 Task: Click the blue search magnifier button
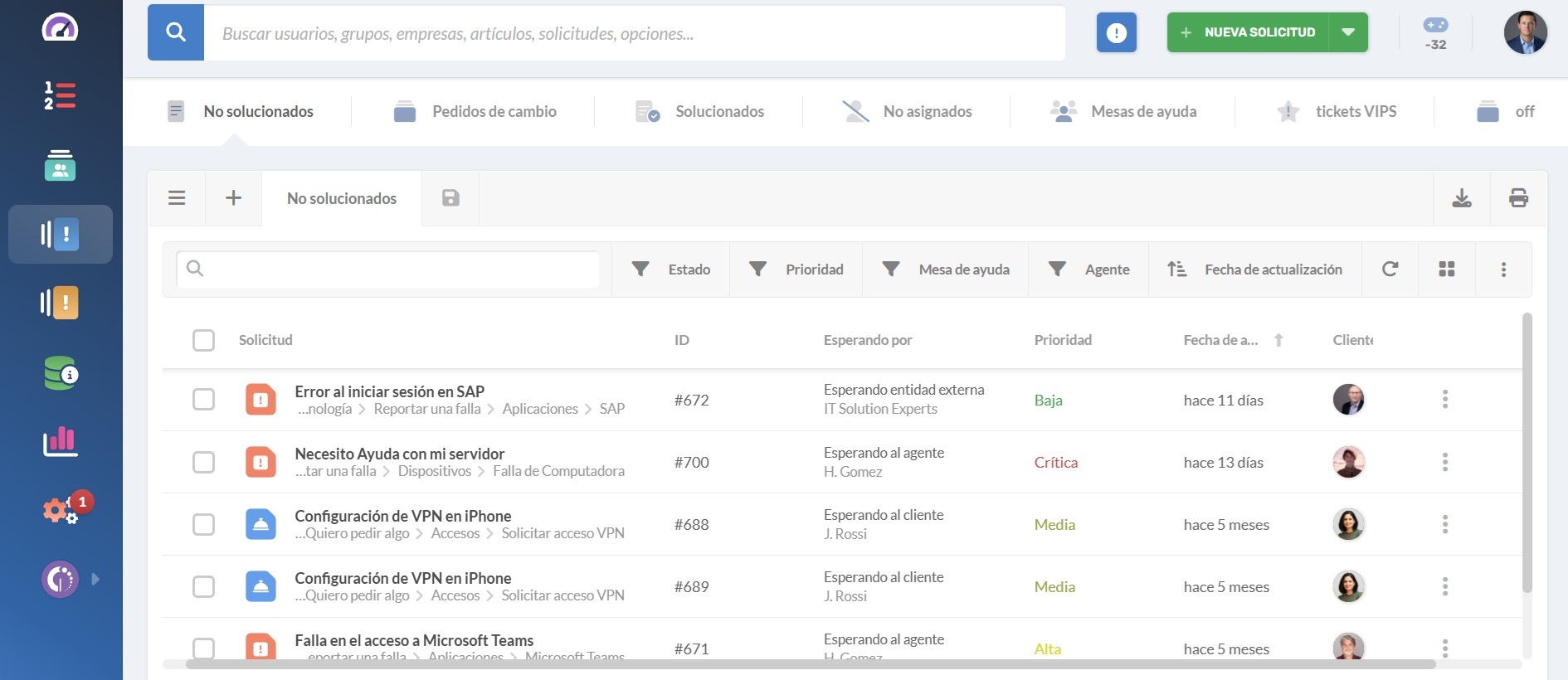tap(176, 32)
